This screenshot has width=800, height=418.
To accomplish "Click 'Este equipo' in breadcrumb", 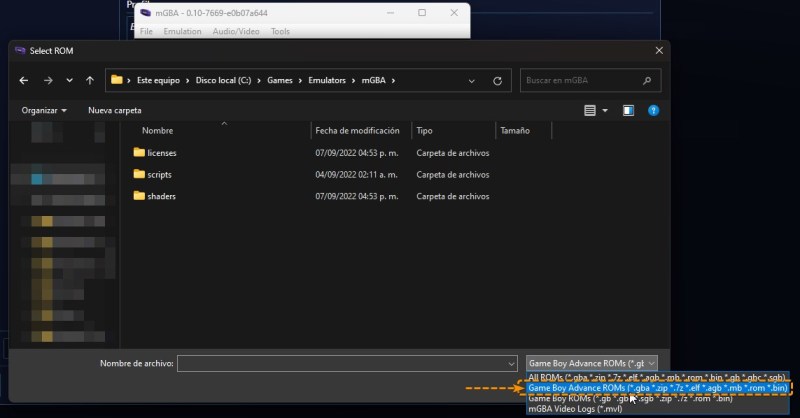I will (158, 81).
